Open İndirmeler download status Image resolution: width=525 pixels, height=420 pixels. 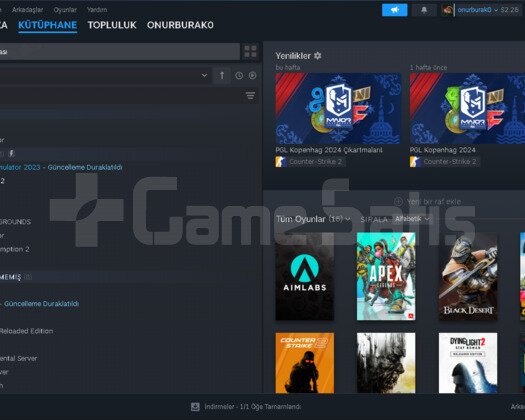tap(253, 407)
